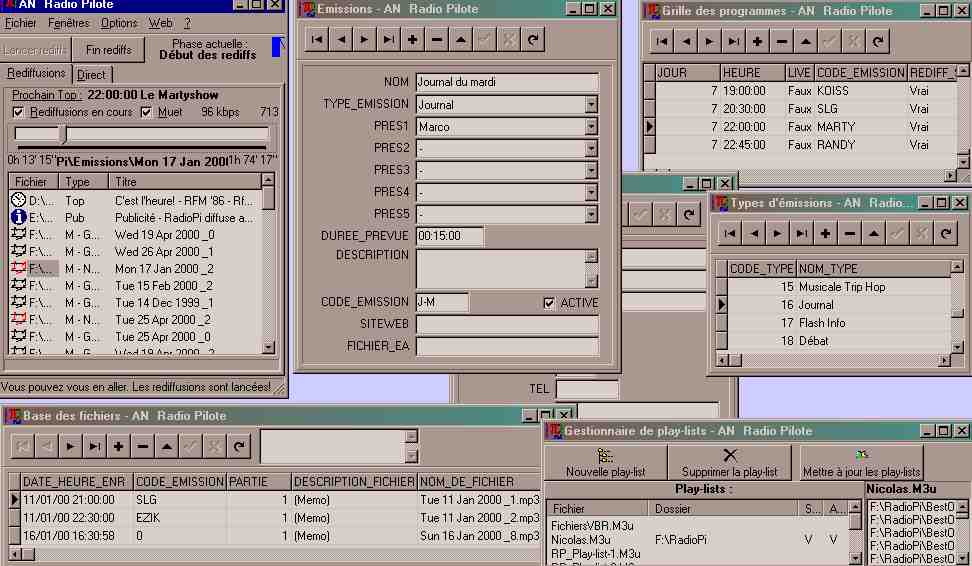Go to first record in Grille des programmes
972x566 pixels.
(x=661, y=42)
